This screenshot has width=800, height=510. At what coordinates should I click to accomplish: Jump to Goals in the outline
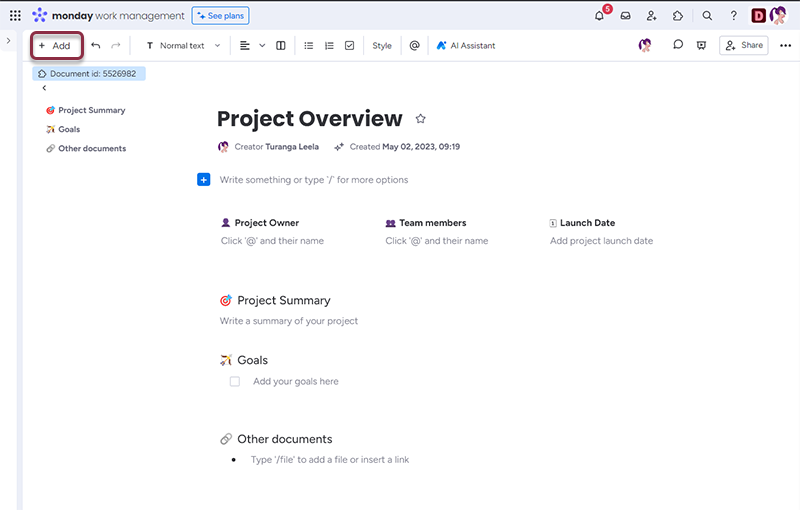(x=69, y=129)
